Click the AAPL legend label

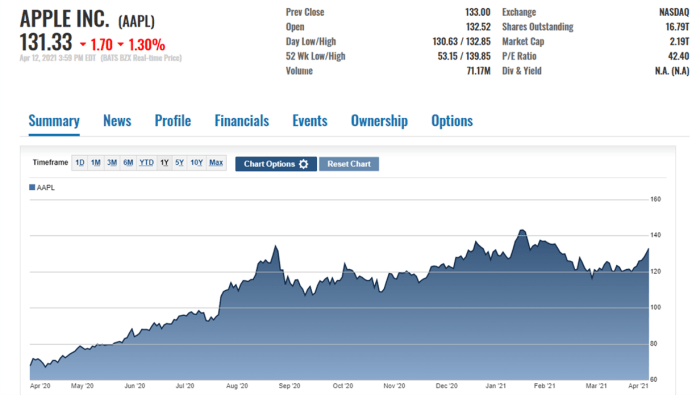pos(46,187)
